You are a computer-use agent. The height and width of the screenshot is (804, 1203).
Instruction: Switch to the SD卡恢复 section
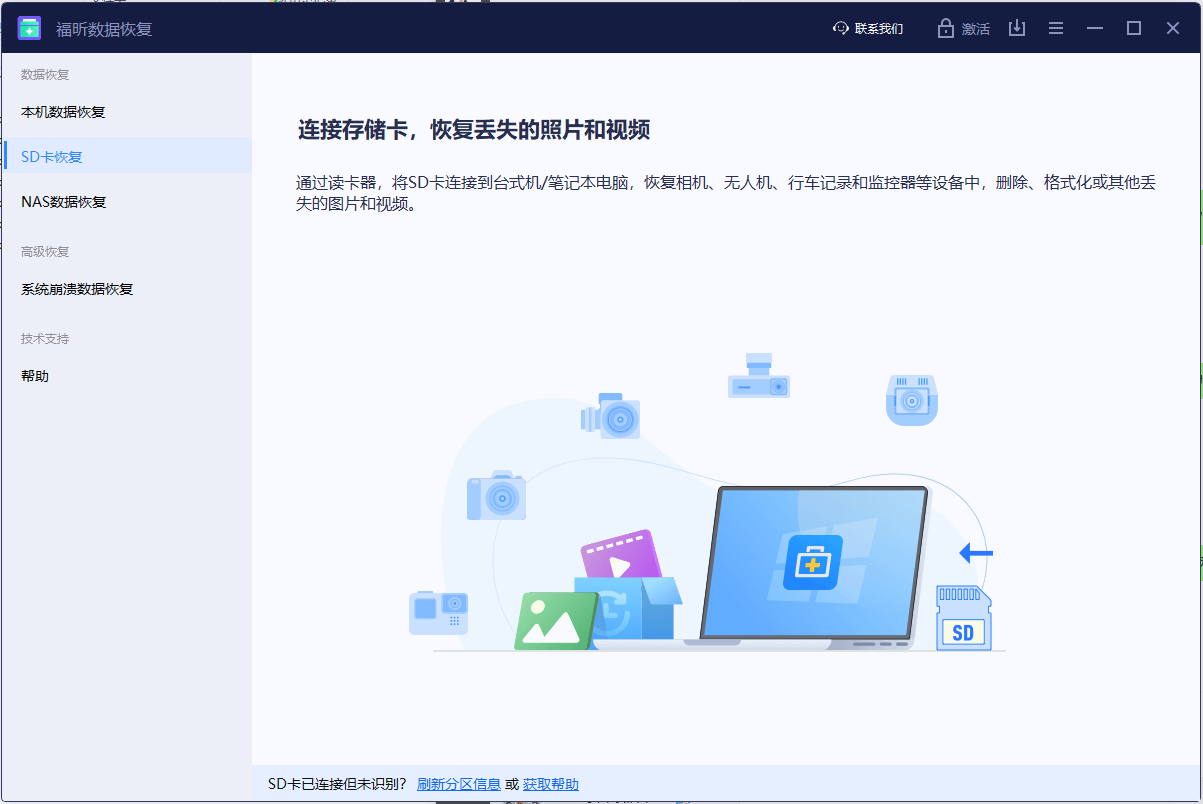[50, 156]
